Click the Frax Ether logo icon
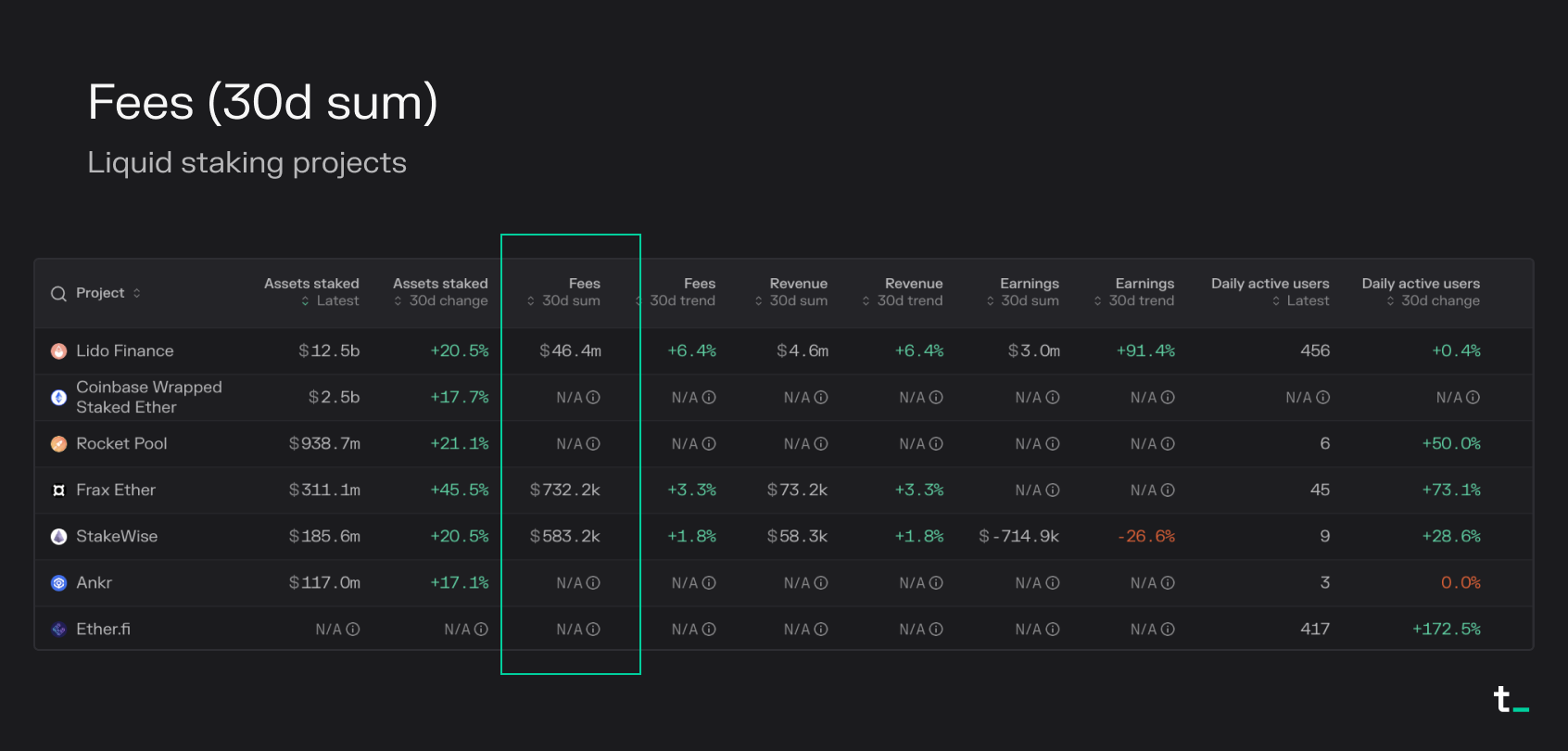1568x751 pixels. (x=58, y=490)
